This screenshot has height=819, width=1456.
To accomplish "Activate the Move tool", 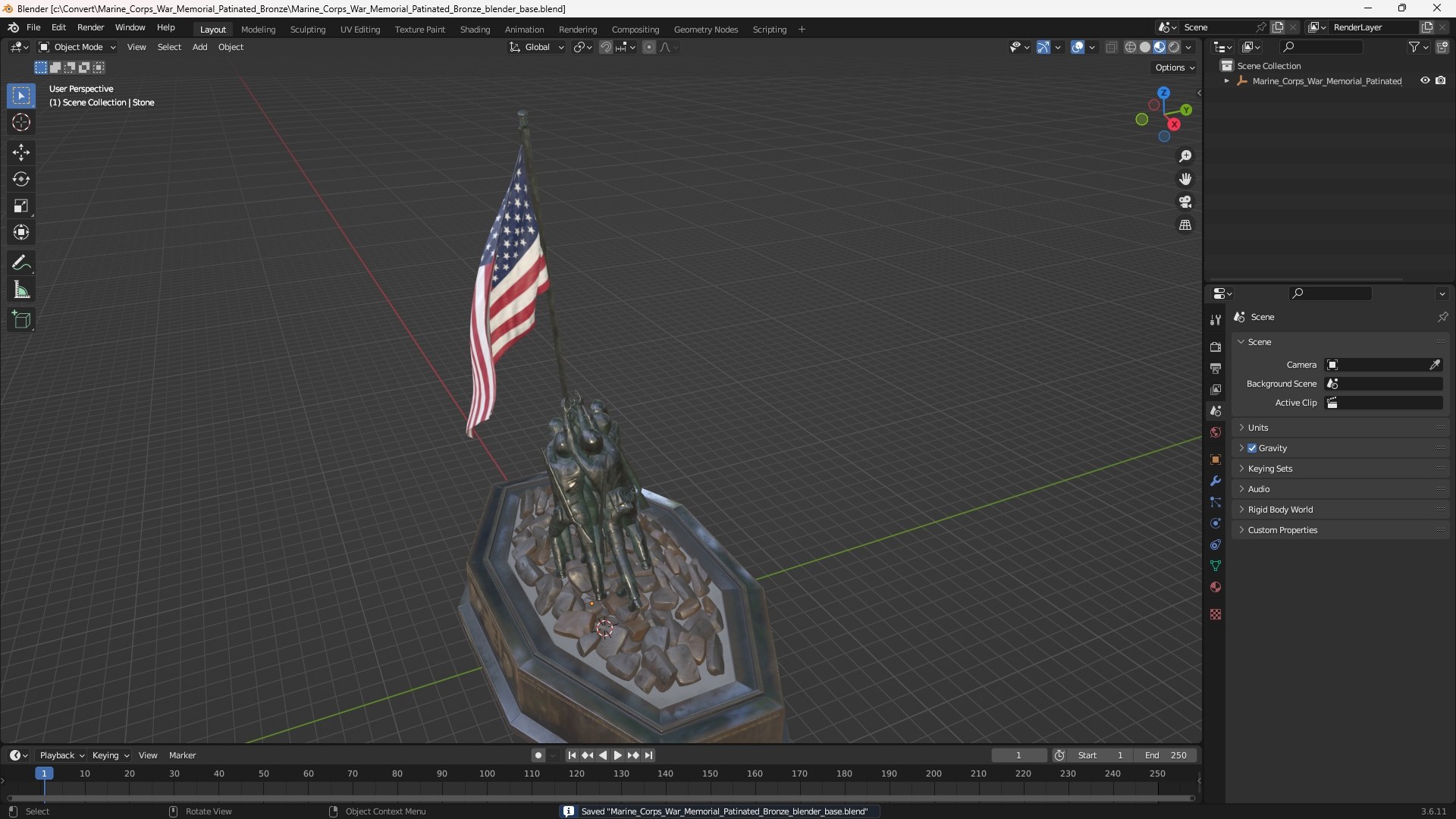I will click(21, 152).
